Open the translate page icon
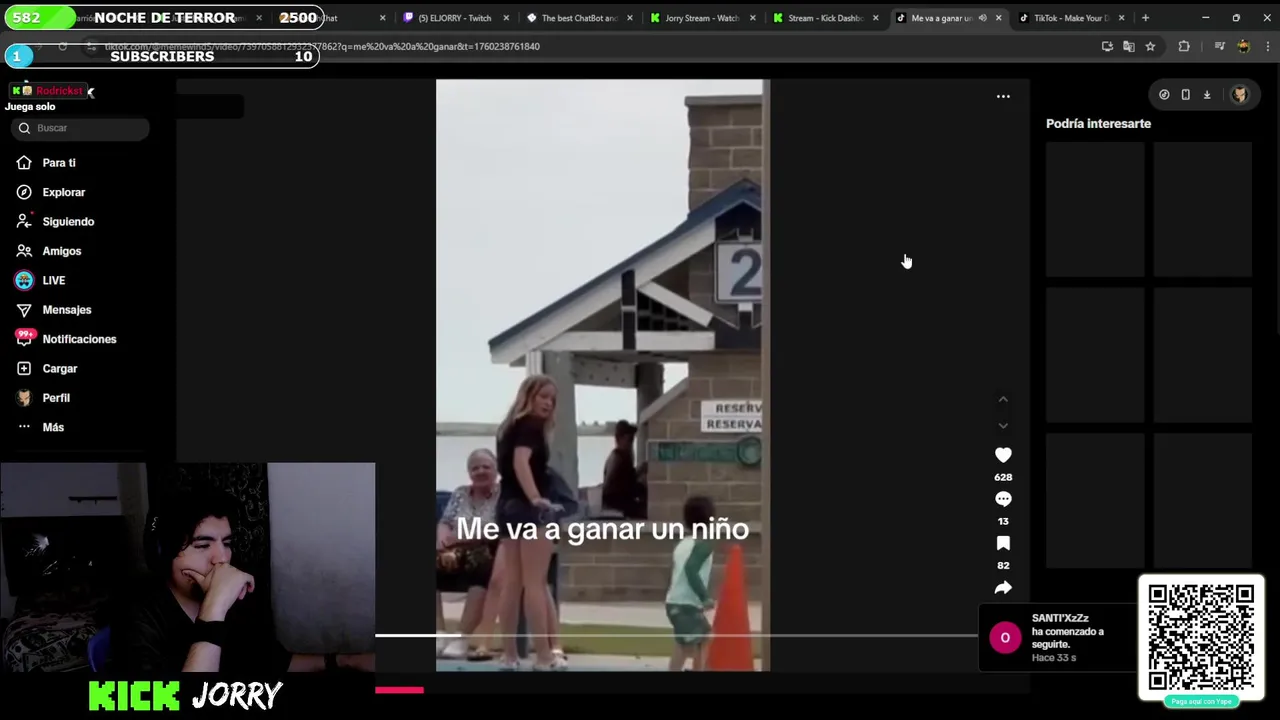Screen dimensions: 1280x720 1129,47
